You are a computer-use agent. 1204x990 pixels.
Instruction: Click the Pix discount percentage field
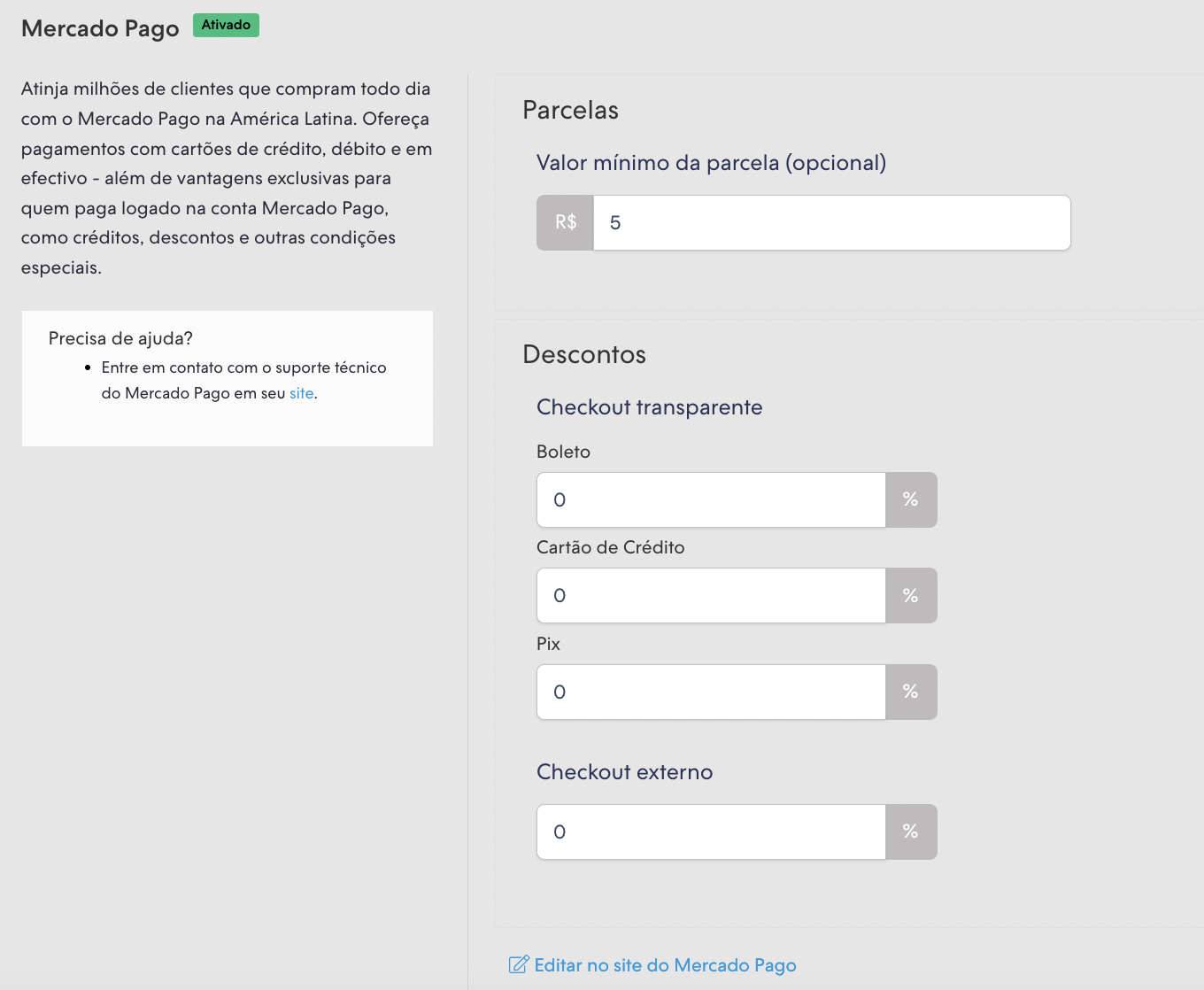tap(711, 692)
